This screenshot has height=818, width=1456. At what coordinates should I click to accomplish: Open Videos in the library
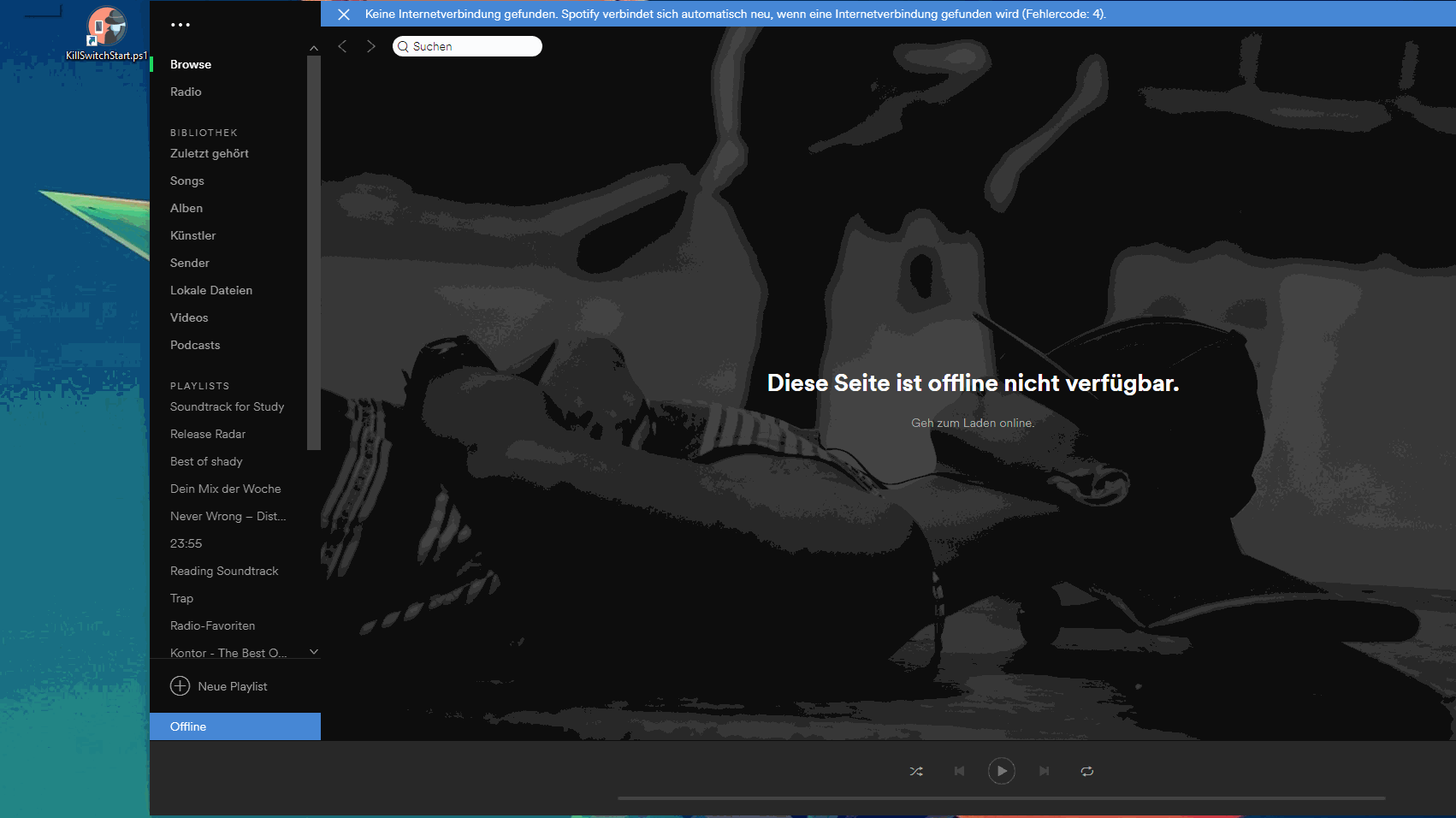tap(189, 317)
